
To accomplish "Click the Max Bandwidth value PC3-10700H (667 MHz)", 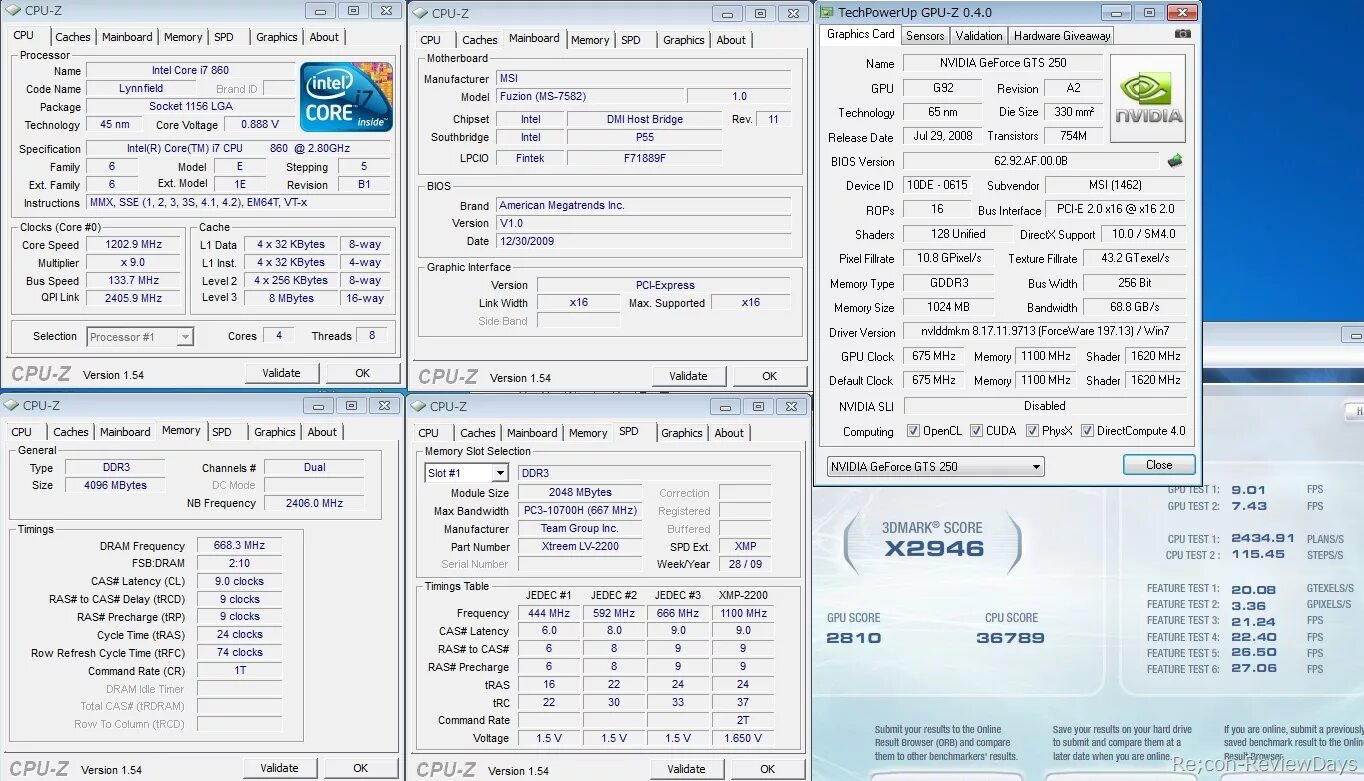I will click(x=580, y=511).
